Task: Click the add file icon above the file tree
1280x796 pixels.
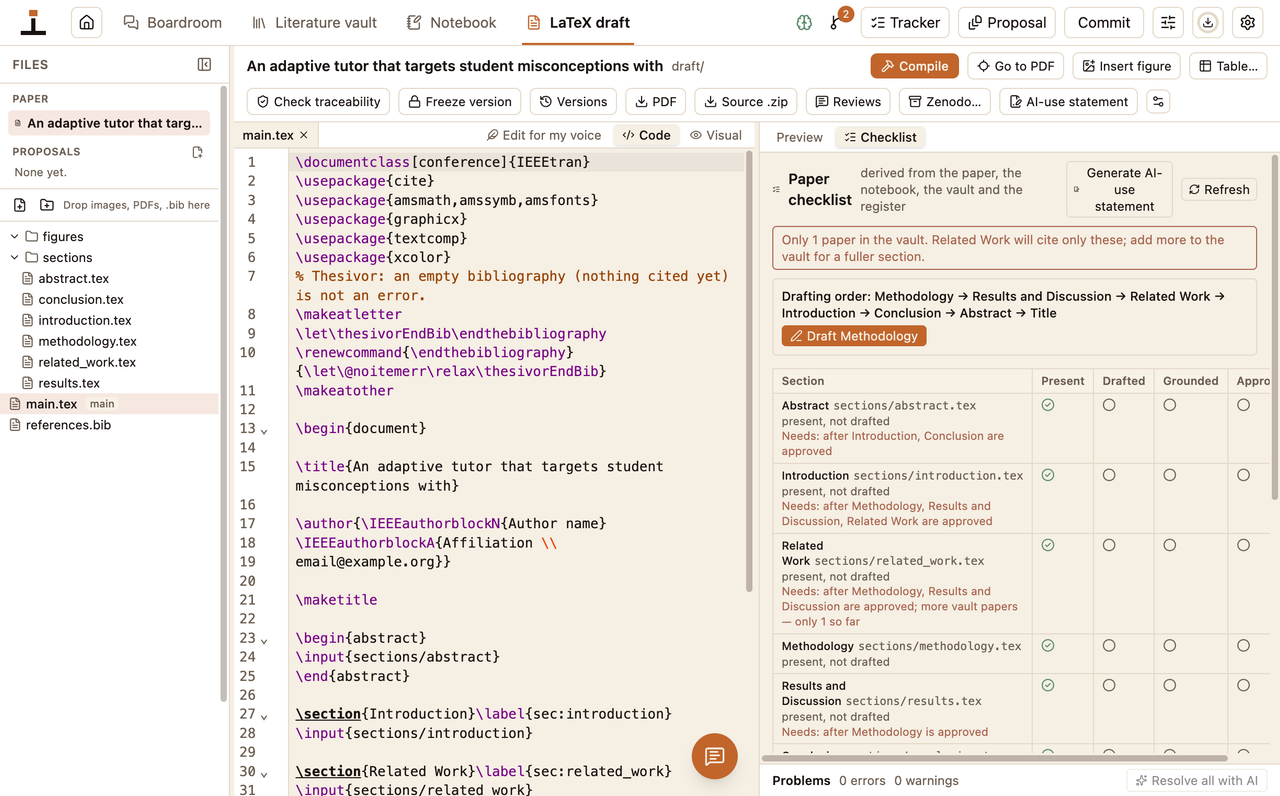Action: click(x=19, y=205)
